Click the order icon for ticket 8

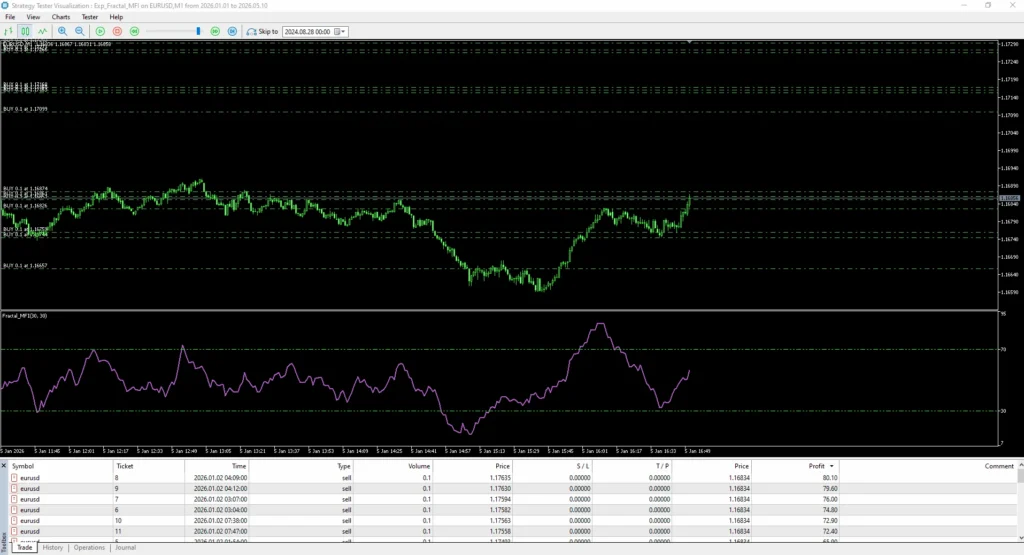pyautogui.click(x=14, y=478)
